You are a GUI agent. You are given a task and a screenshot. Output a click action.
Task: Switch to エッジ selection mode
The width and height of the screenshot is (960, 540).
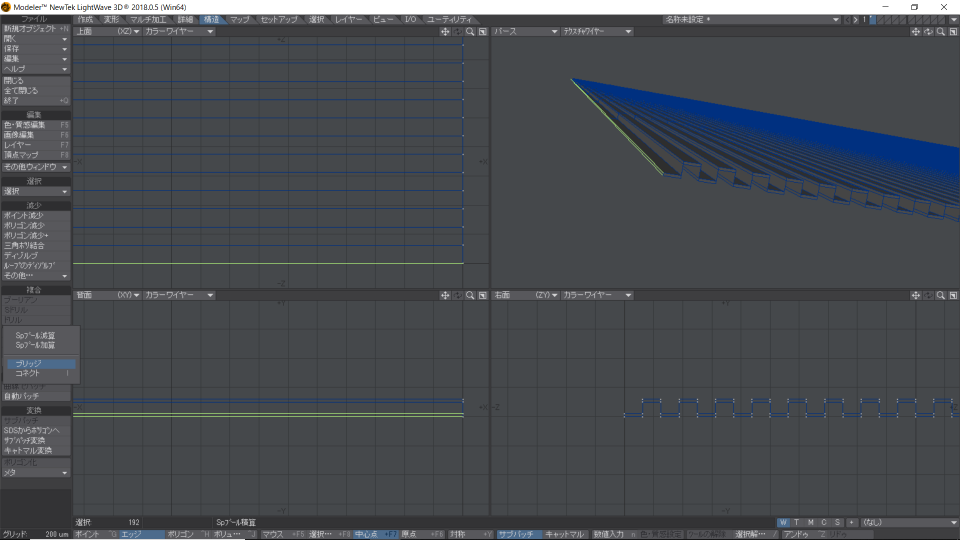141,534
